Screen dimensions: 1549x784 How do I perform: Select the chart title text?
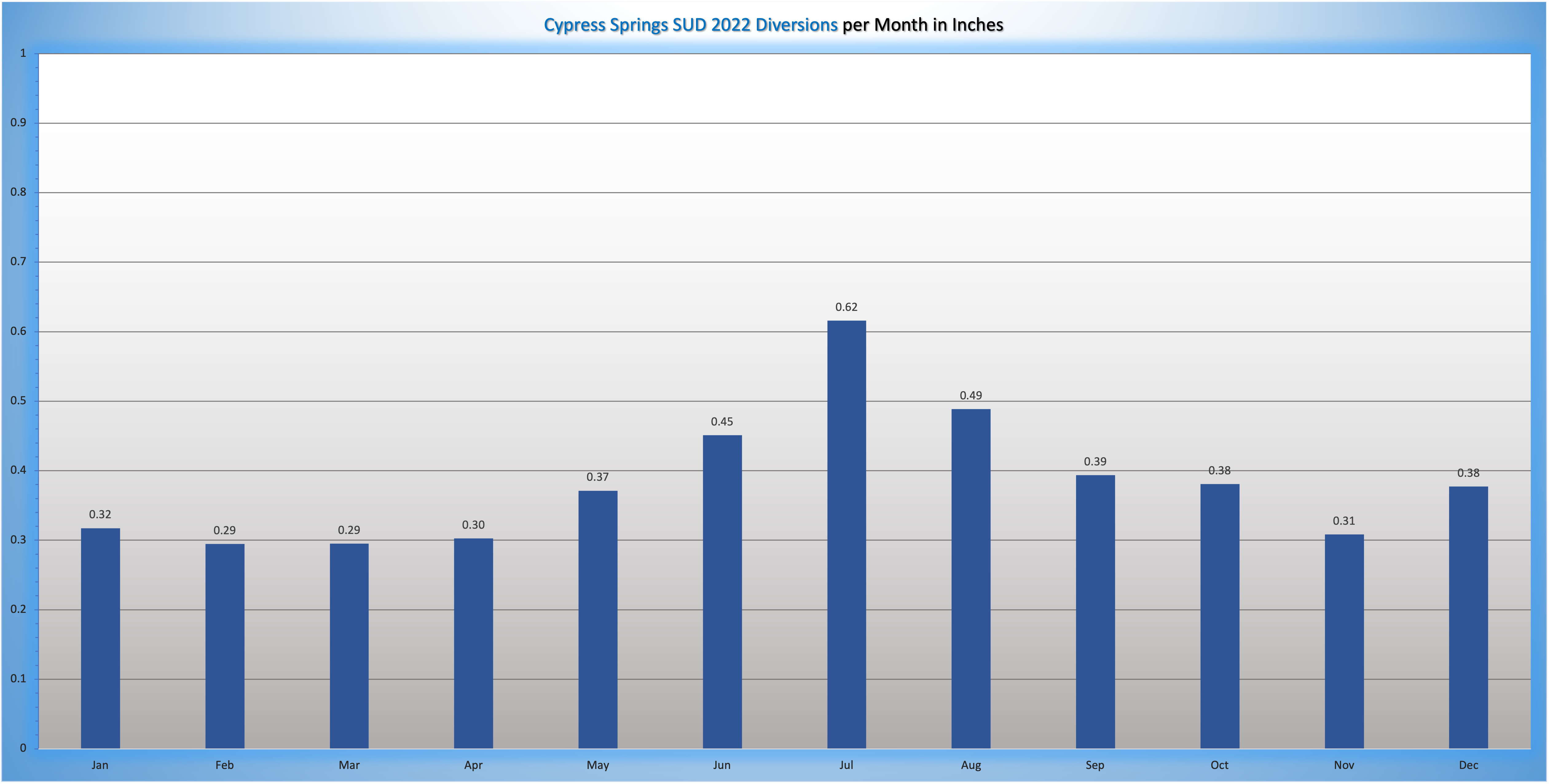773,25
